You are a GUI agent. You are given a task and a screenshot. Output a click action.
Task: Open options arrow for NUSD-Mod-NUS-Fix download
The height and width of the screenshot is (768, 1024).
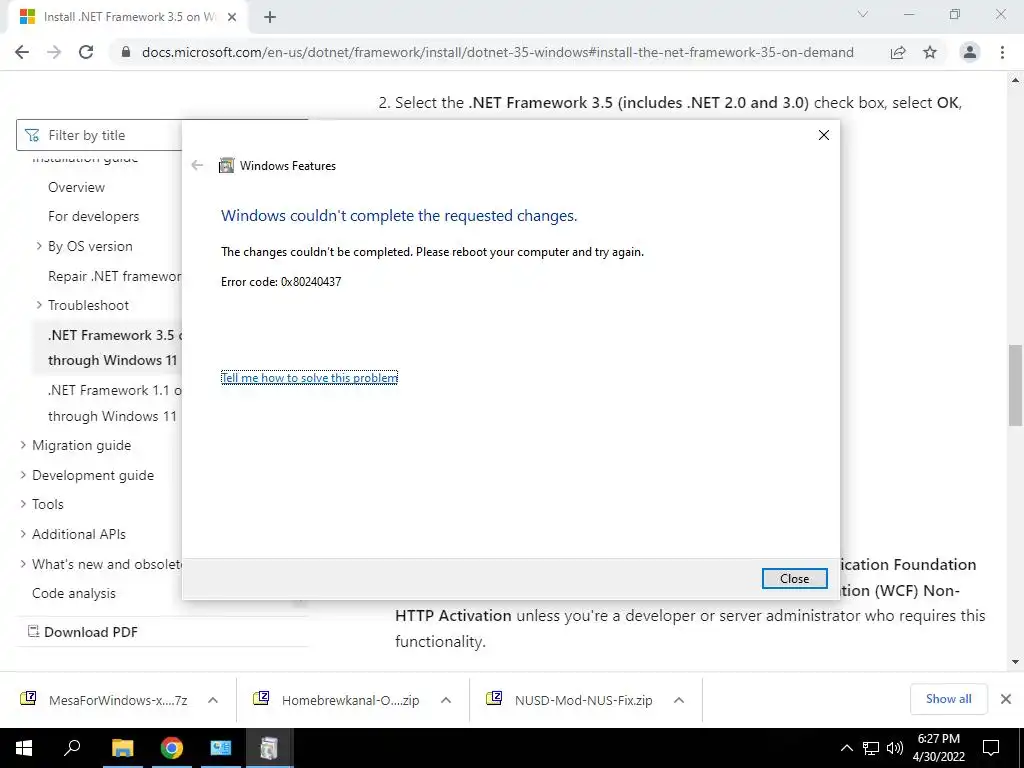pos(679,700)
